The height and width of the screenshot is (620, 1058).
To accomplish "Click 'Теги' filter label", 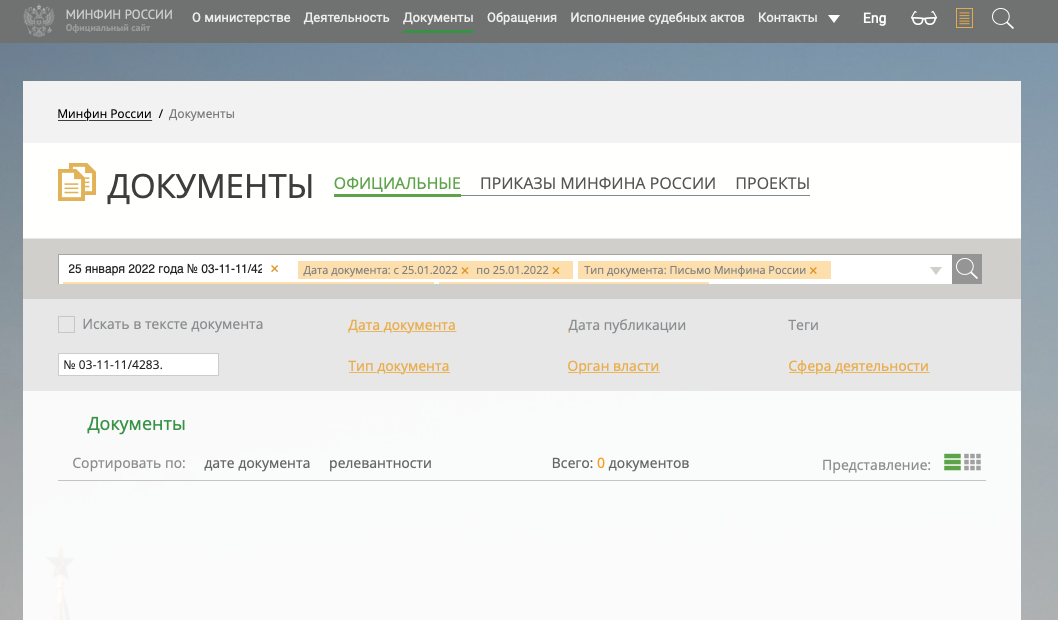I will [x=803, y=325].
